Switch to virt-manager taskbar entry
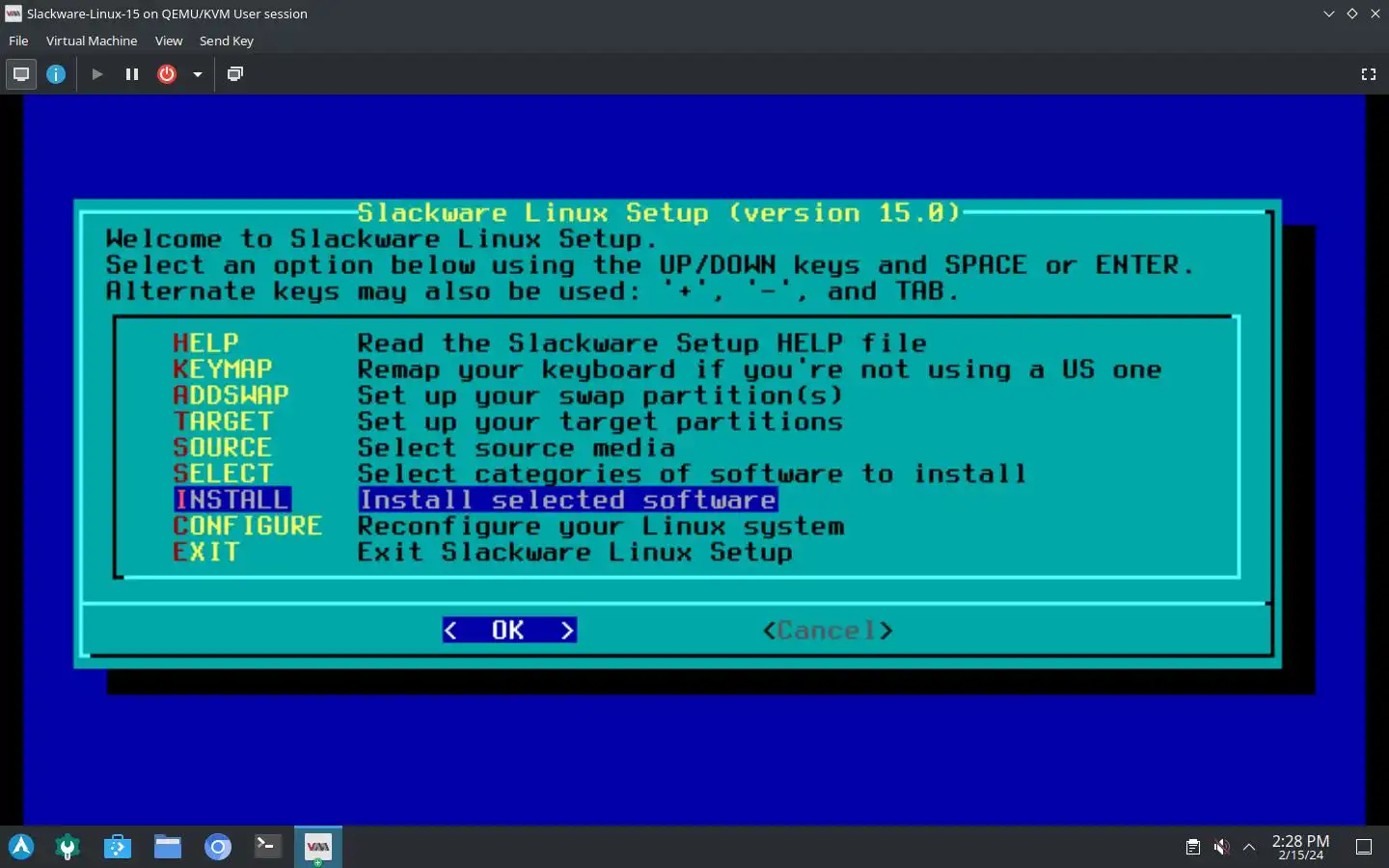Screen dimensions: 1389x868 (x=318, y=847)
